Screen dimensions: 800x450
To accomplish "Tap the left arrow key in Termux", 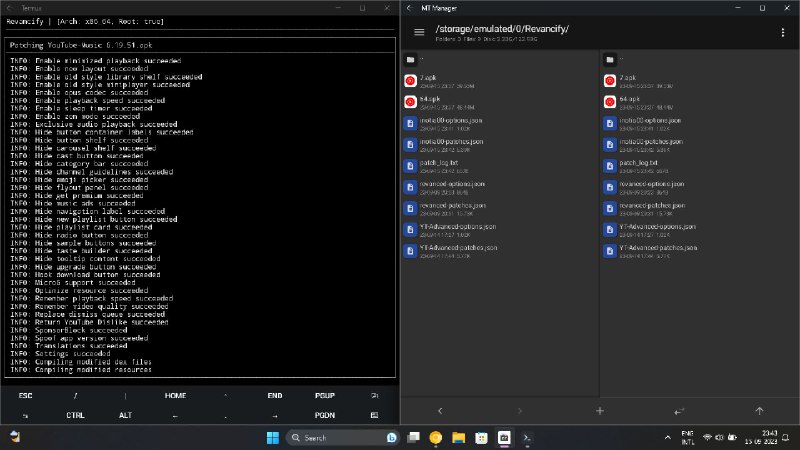I will click(175, 416).
